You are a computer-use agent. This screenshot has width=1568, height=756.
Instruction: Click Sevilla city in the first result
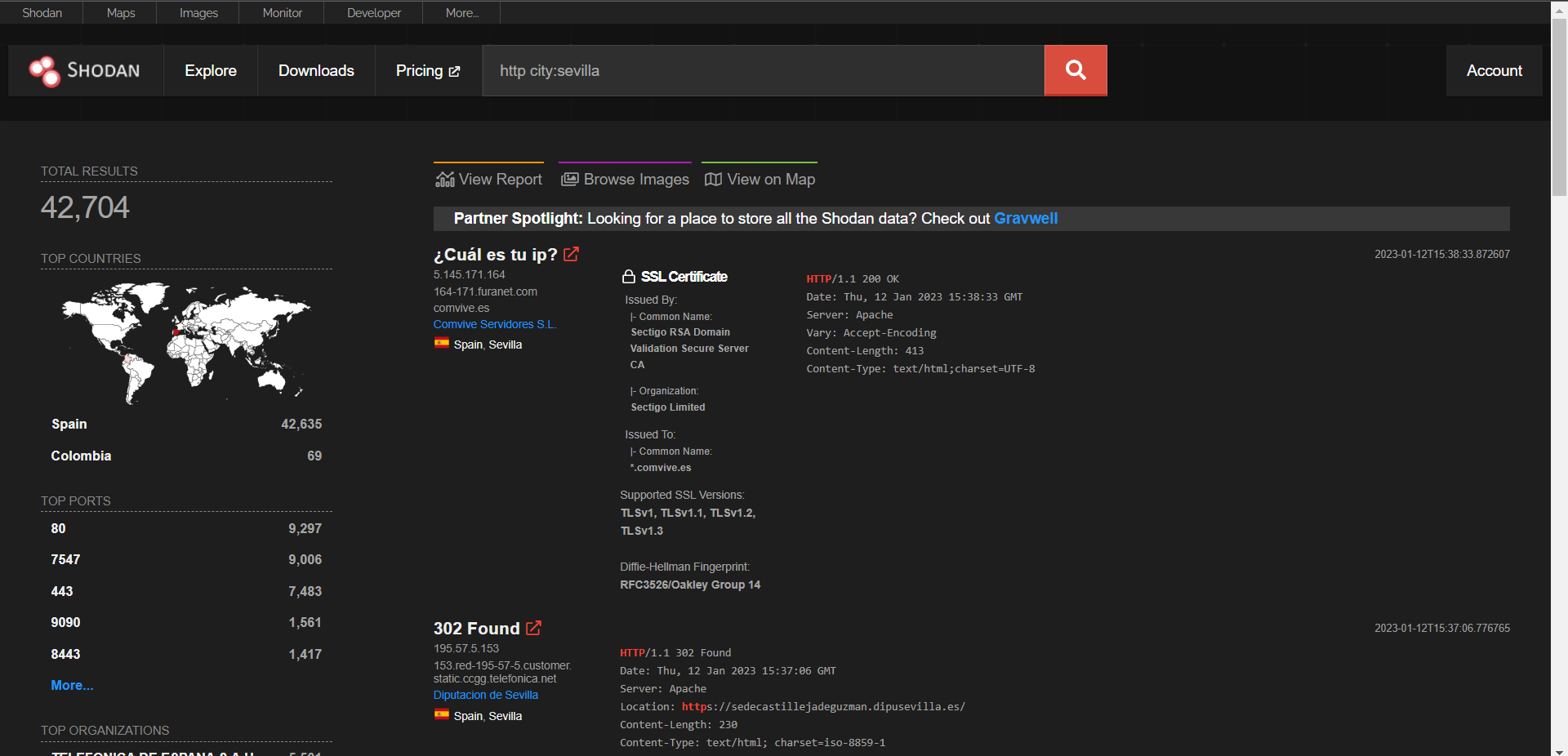point(506,345)
